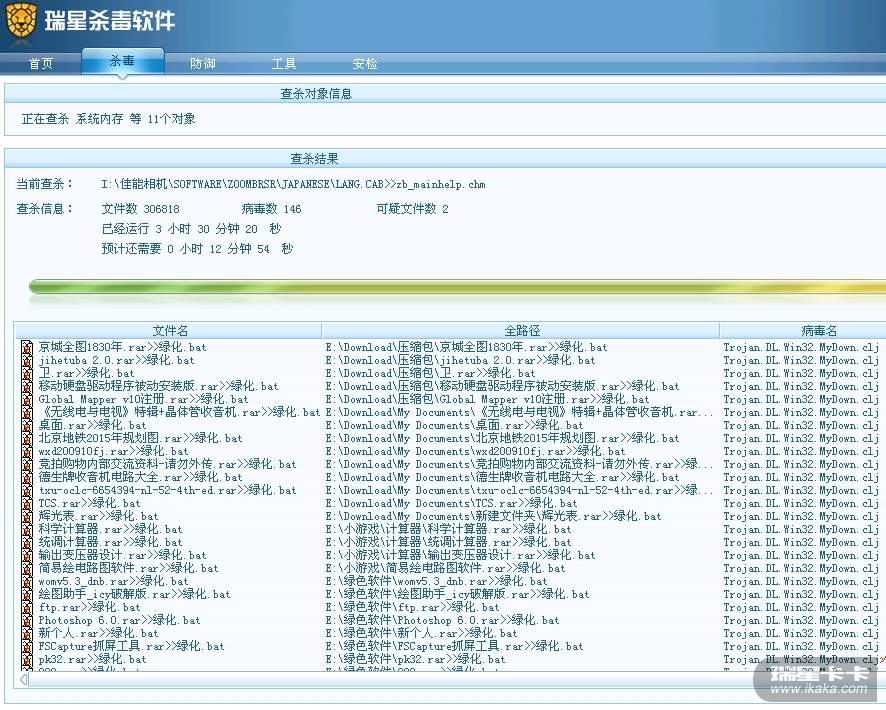The height and width of the screenshot is (710, 886).
Task: Sort by 全路径 column header
Action: (x=521, y=330)
